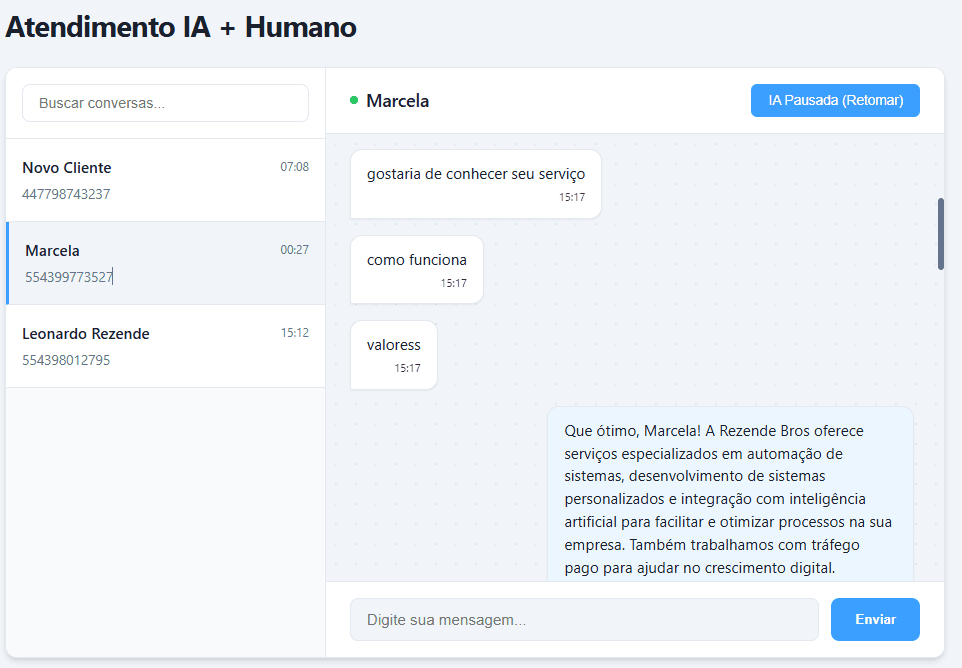Click inside 'Digite sua mensagem...' message box
The width and height of the screenshot is (962, 668).
(x=583, y=619)
